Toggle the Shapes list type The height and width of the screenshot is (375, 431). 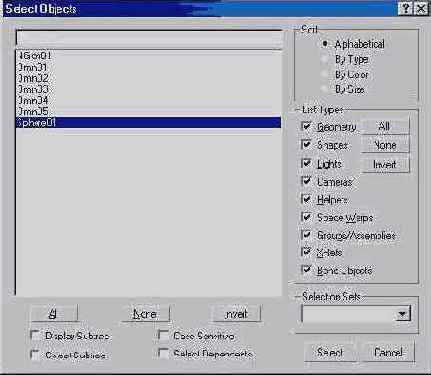pyautogui.click(x=306, y=145)
